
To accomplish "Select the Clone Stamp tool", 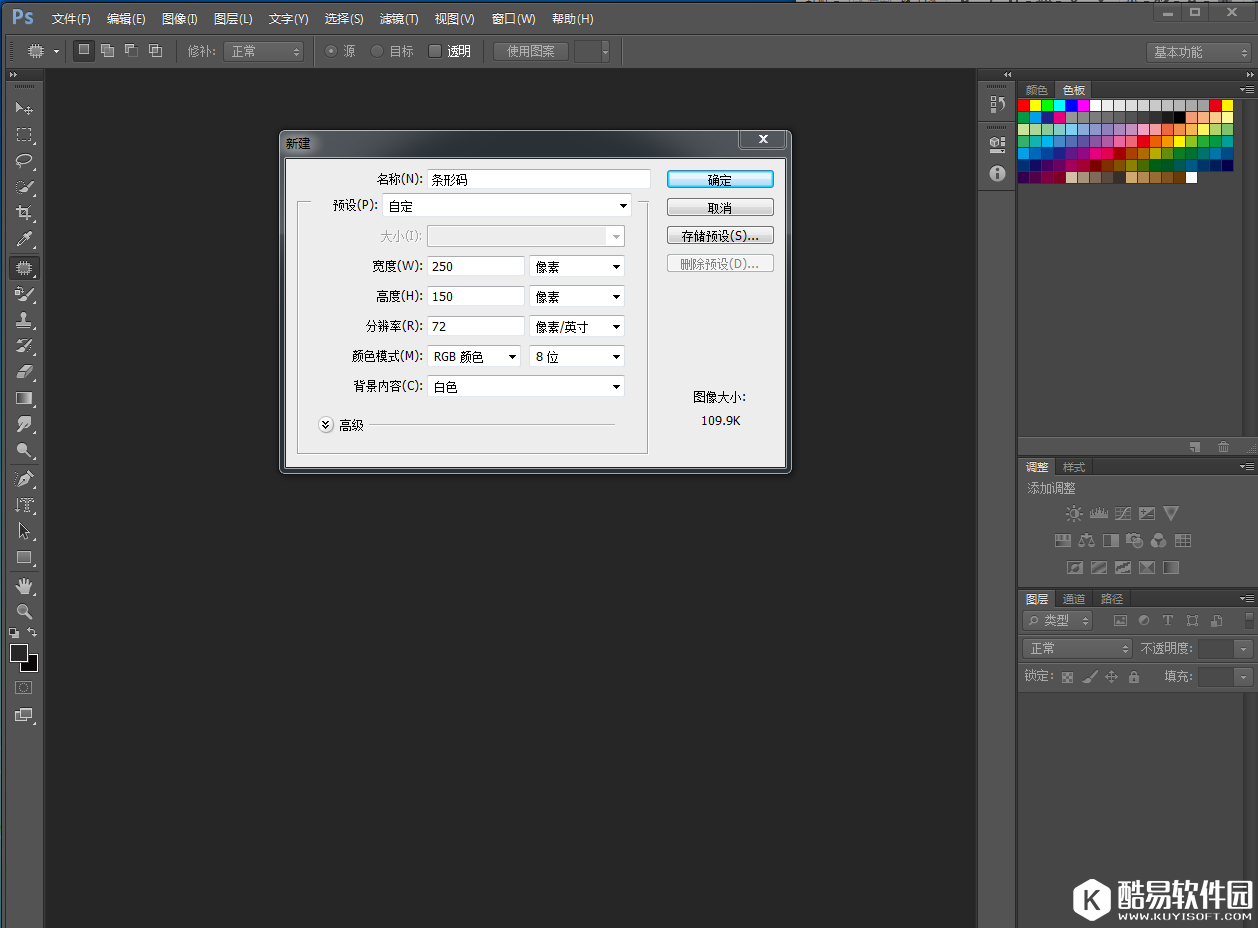I will (x=24, y=320).
